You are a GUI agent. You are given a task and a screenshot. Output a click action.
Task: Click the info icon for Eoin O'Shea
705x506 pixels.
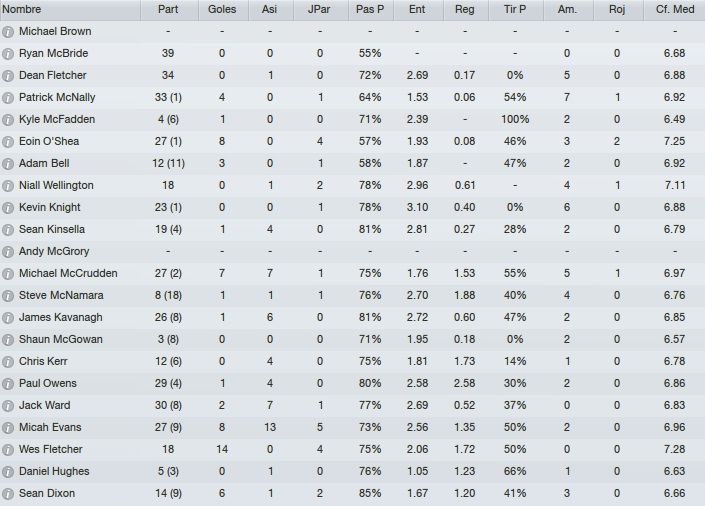tap(8, 142)
